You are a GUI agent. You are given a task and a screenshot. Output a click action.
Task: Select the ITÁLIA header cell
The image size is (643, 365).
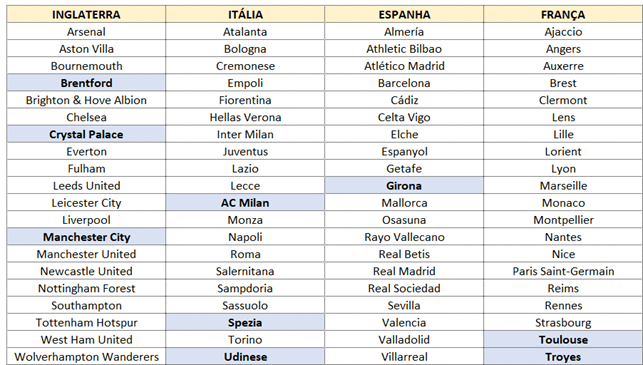pyautogui.click(x=245, y=14)
